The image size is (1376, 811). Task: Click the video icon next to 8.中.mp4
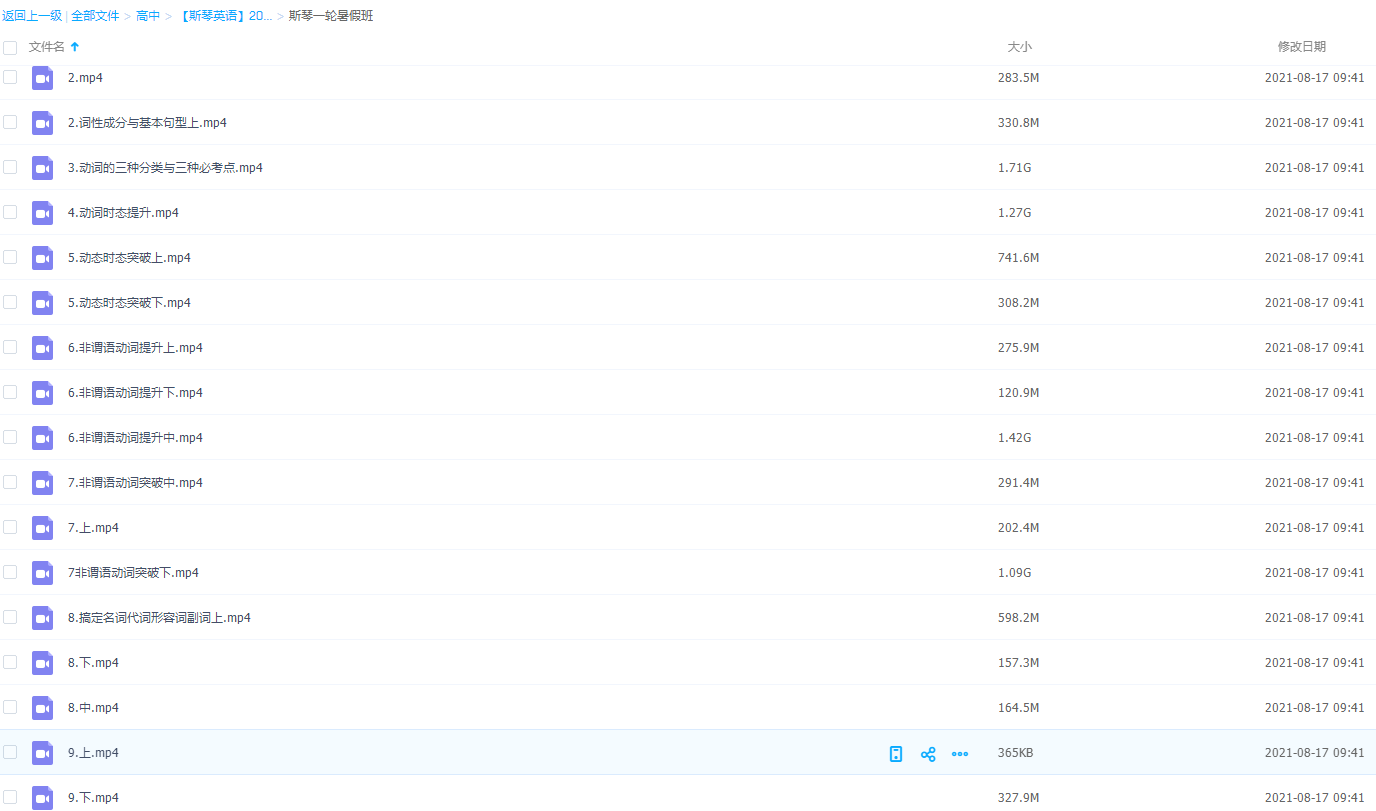42,708
